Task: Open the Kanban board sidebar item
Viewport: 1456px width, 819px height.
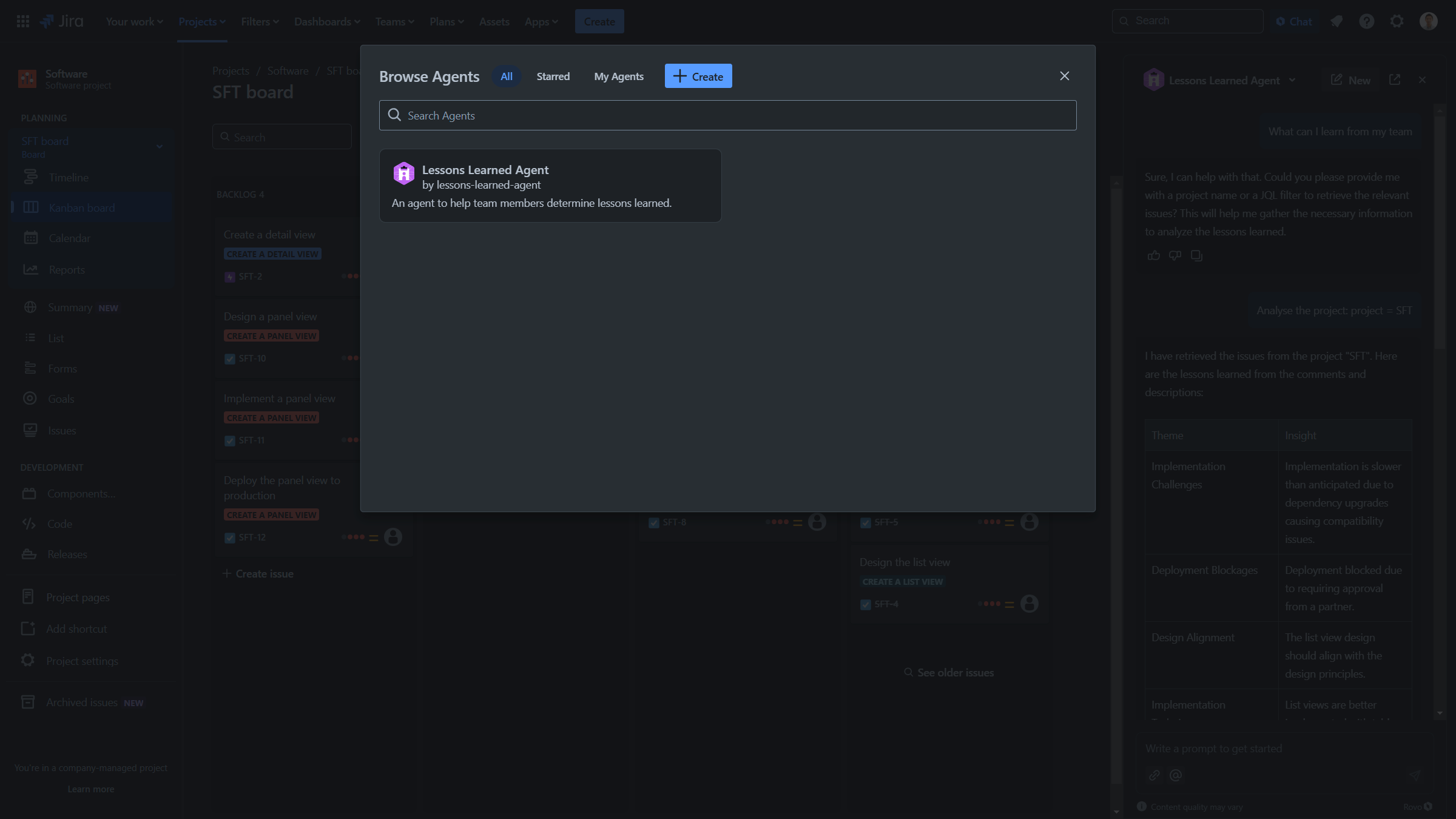Action: click(x=81, y=207)
